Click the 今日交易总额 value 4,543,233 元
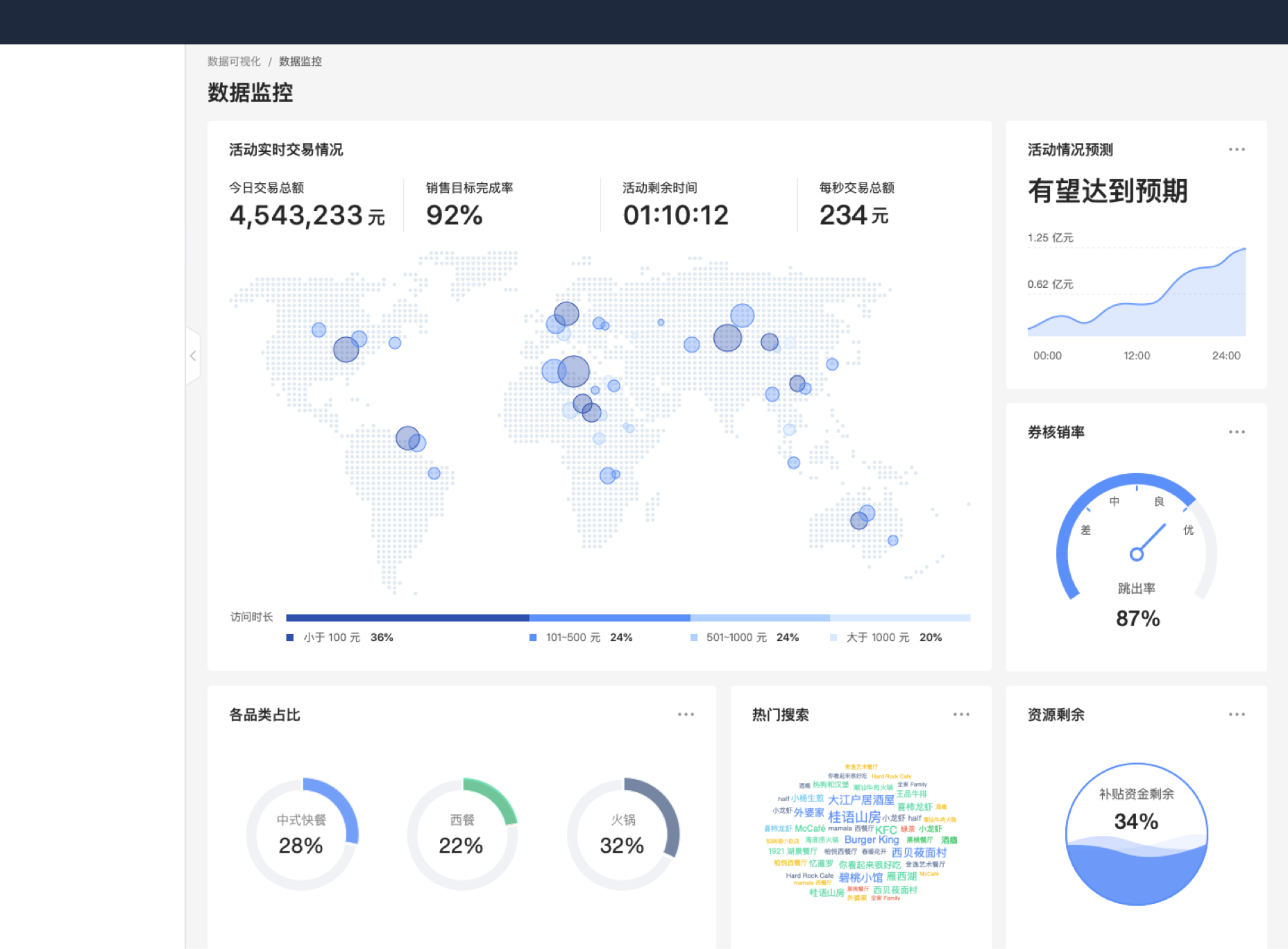The height and width of the screenshot is (949, 1288). click(x=307, y=216)
